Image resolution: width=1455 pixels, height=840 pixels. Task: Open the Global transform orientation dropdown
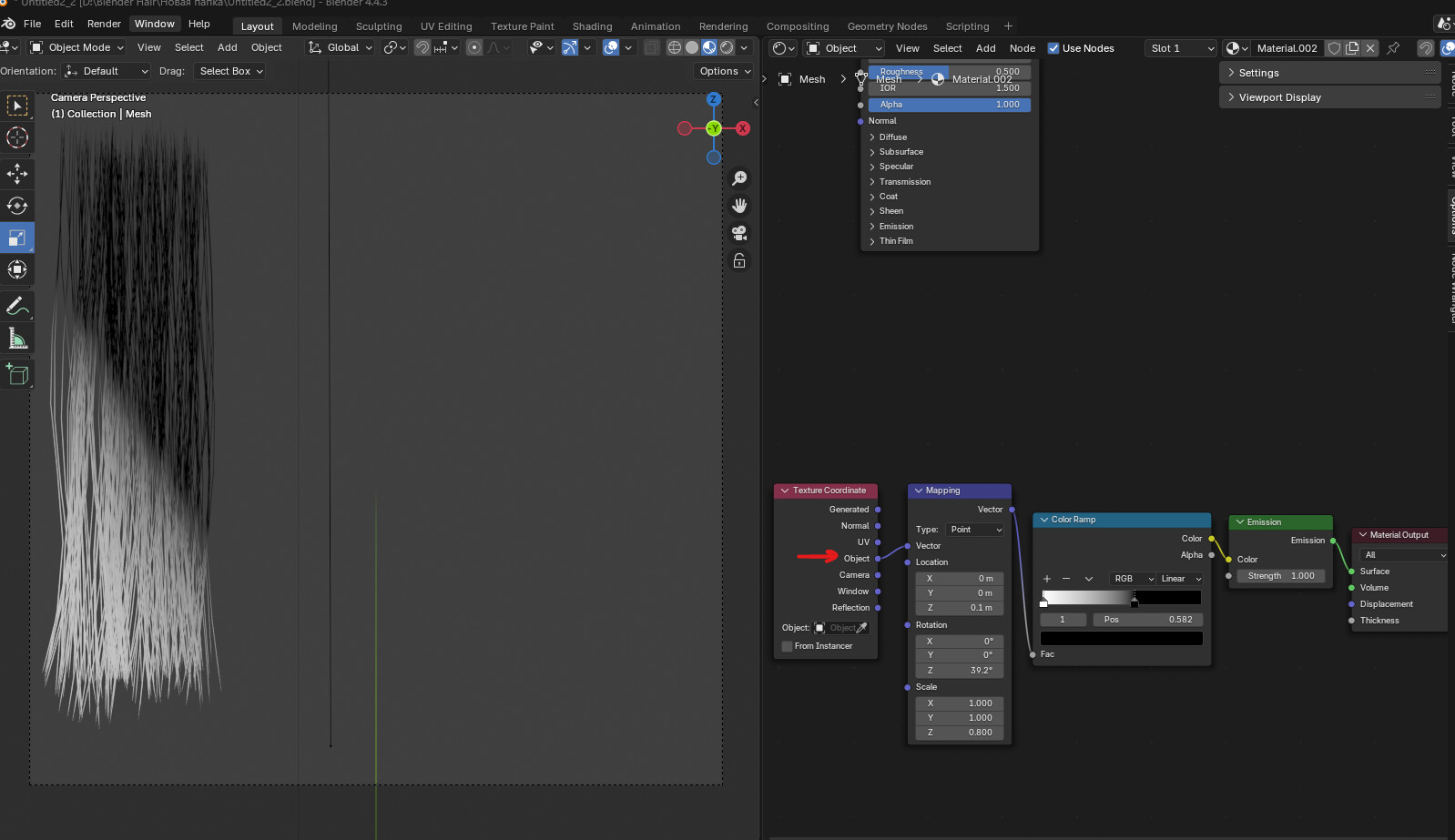click(x=340, y=47)
